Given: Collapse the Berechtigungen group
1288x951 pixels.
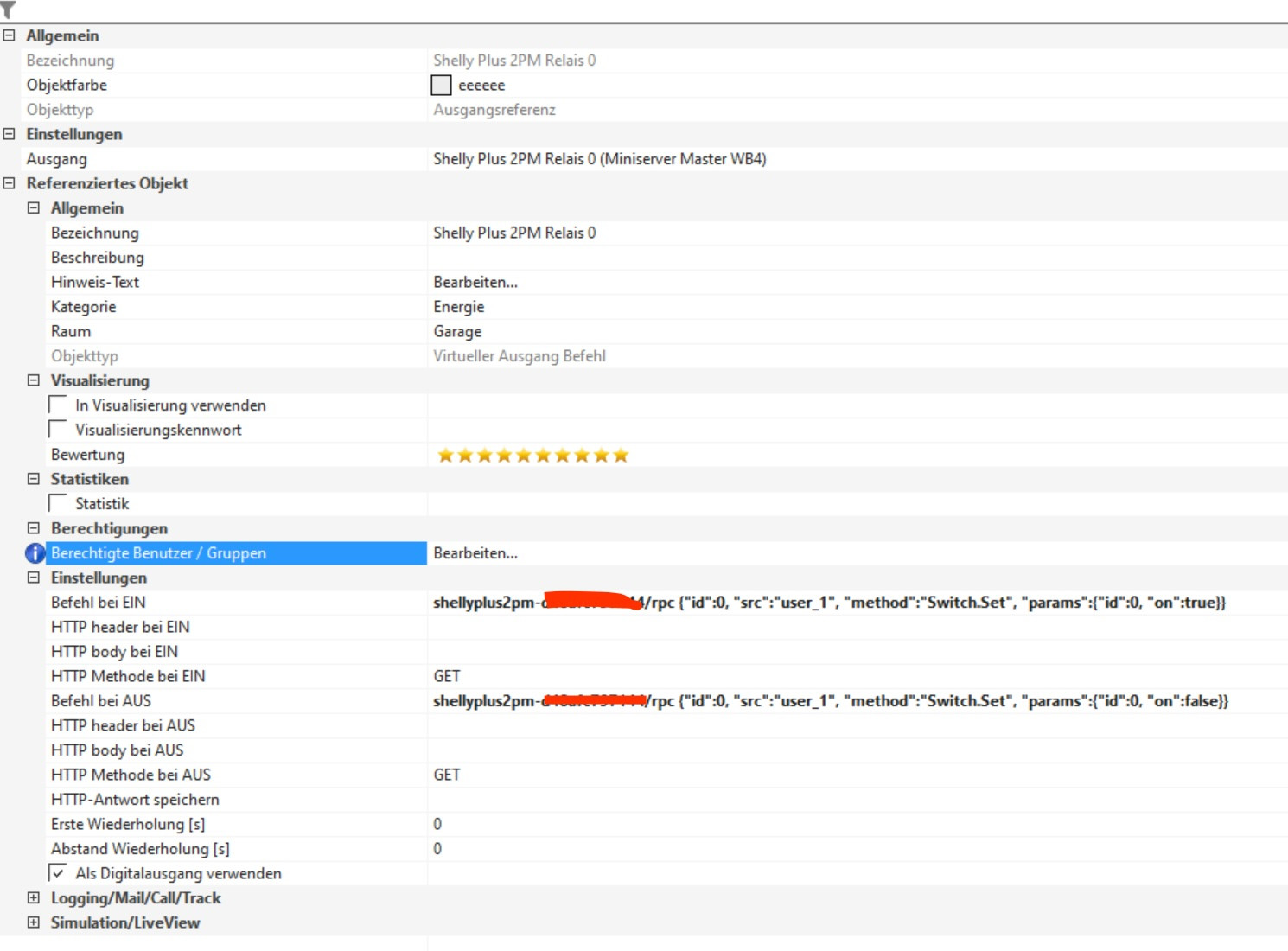Looking at the screenshot, I should [x=34, y=528].
